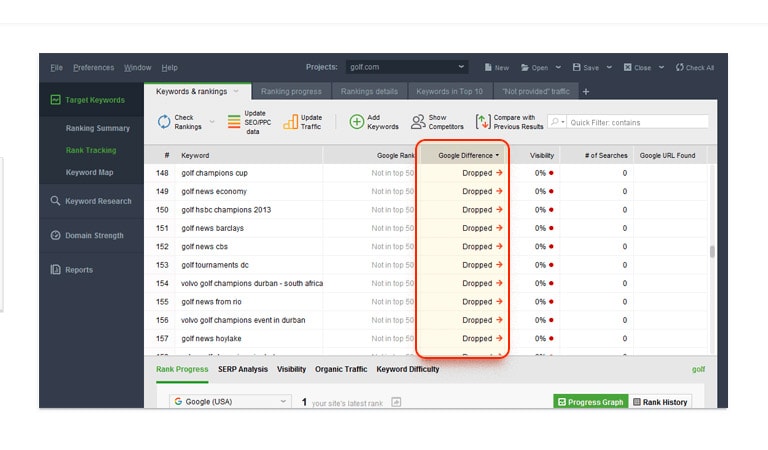Click the Compare with Previous Results icon
768x450 pixels.
tap(482, 121)
